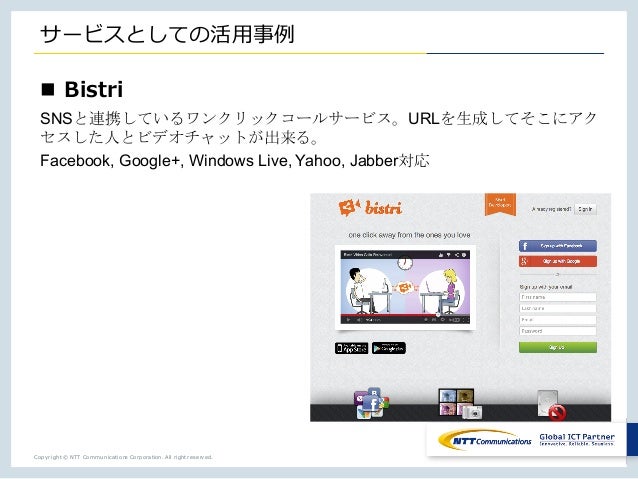Click the copyright notice text
The image size is (638, 479).
pyautogui.click(x=123, y=457)
